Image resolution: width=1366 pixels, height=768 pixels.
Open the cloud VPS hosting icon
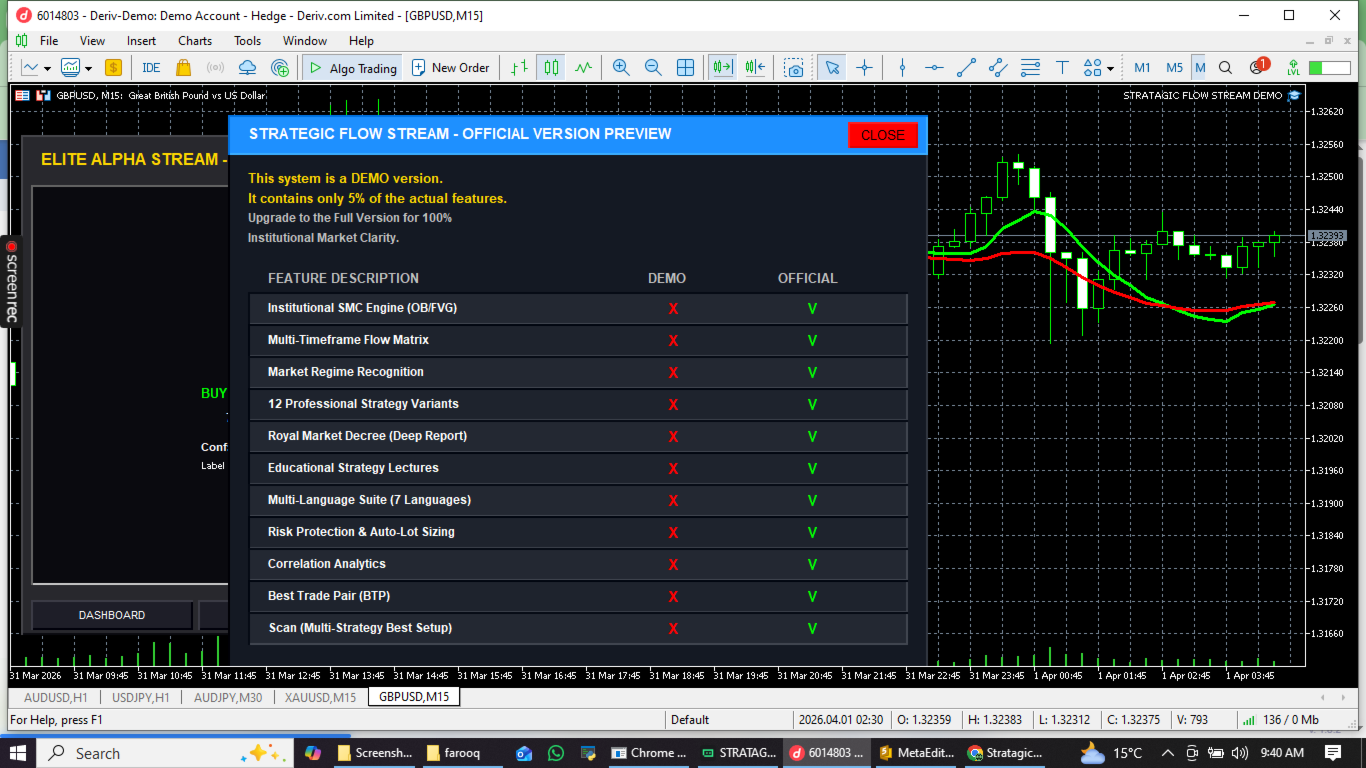coord(247,68)
